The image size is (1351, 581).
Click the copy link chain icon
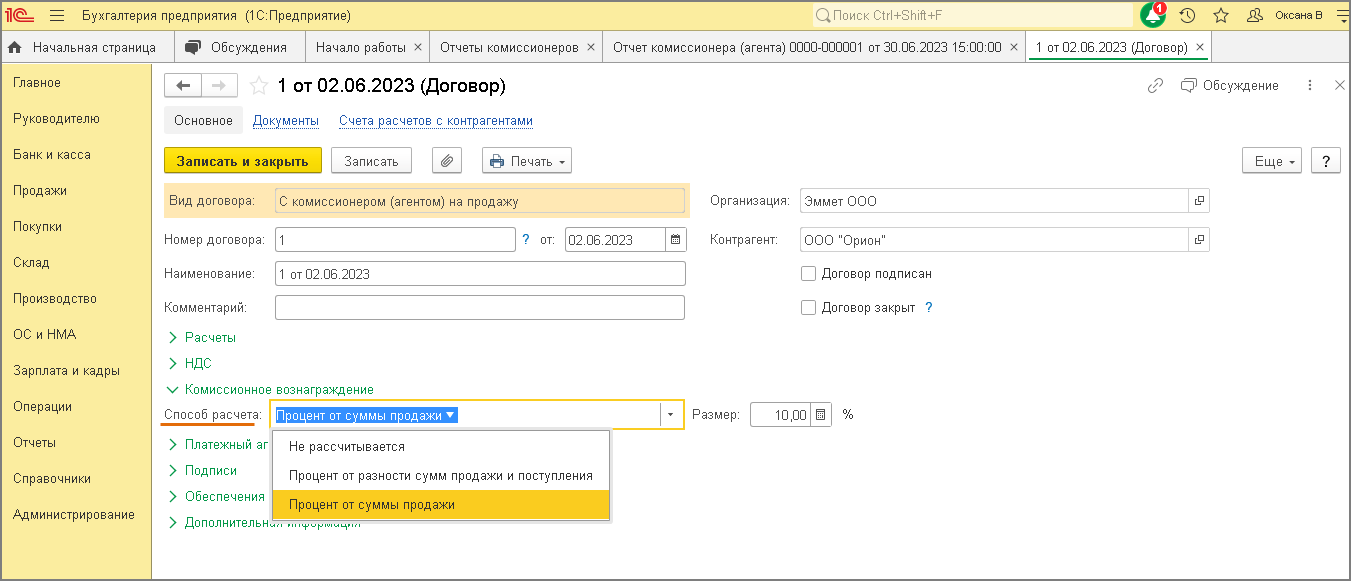click(x=1155, y=86)
